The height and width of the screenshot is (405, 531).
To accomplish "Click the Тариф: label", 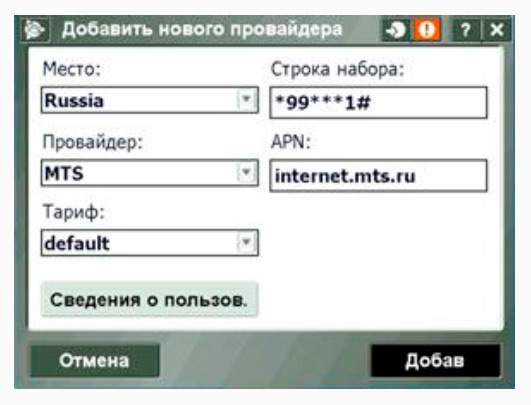I will coord(74,213).
